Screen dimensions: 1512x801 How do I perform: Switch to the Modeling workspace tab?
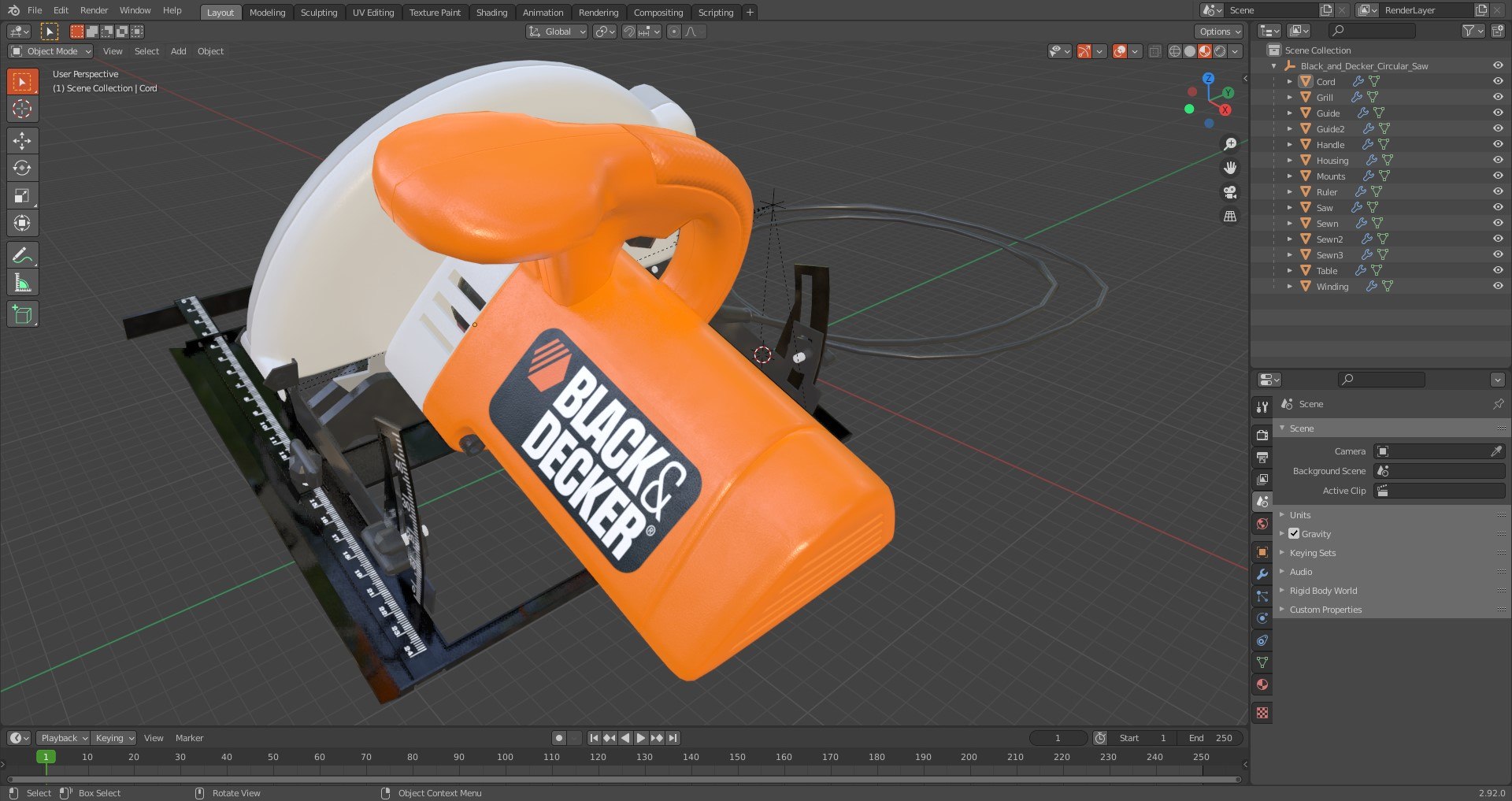267,13
